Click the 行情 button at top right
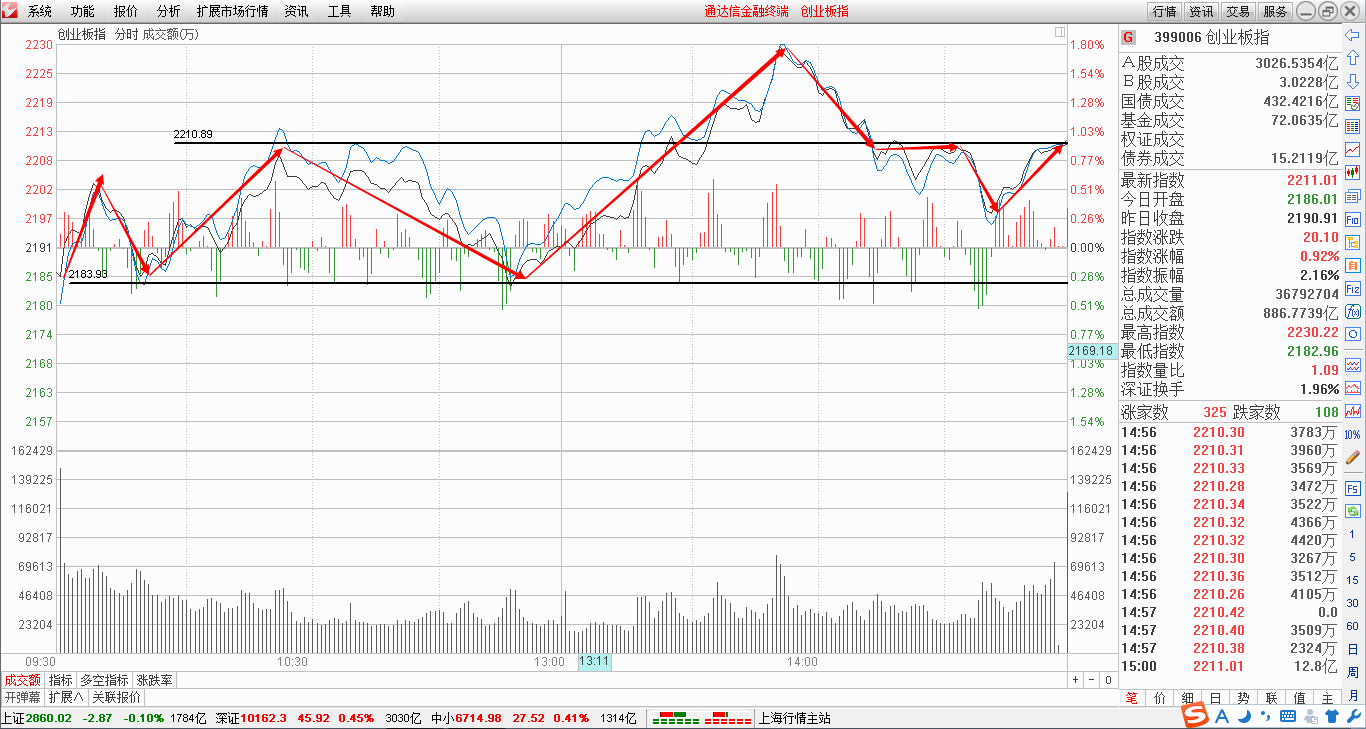 [x=1164, y=11]
